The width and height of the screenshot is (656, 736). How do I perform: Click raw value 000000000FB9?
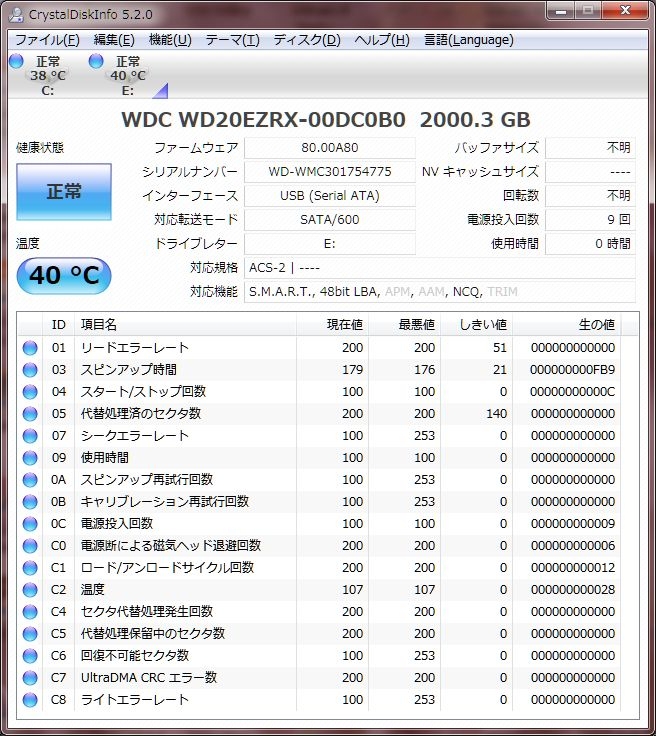point(572,370)
